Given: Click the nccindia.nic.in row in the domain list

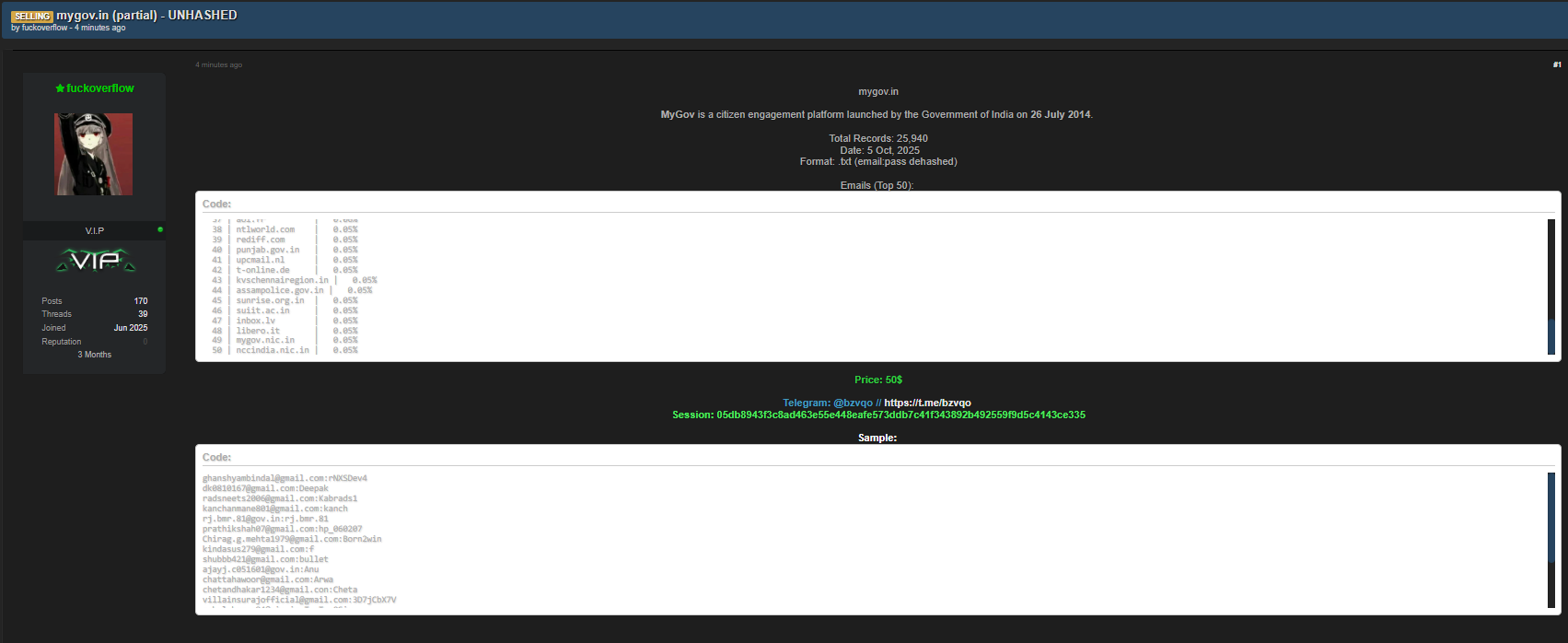Looking at the screenshot, I should pyautogui.click(x=285, y=350).
